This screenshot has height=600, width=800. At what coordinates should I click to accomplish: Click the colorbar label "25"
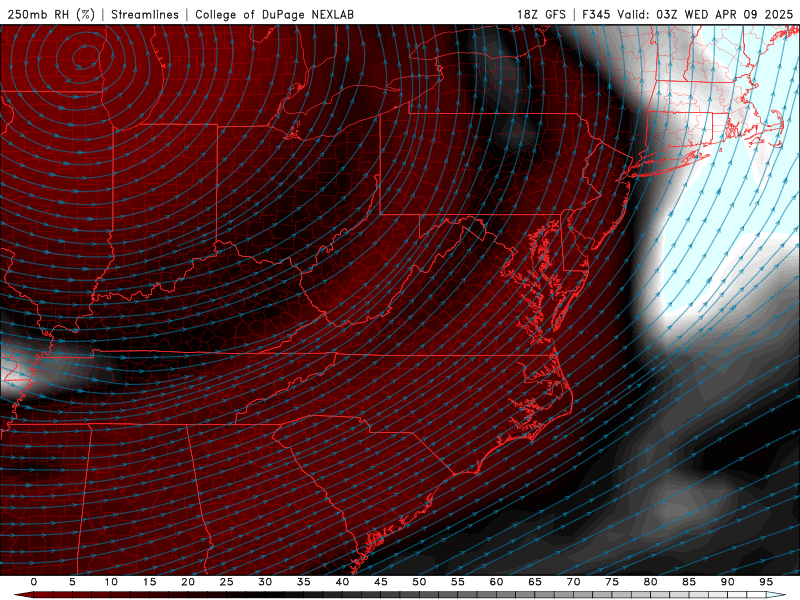tap(227, 582)
